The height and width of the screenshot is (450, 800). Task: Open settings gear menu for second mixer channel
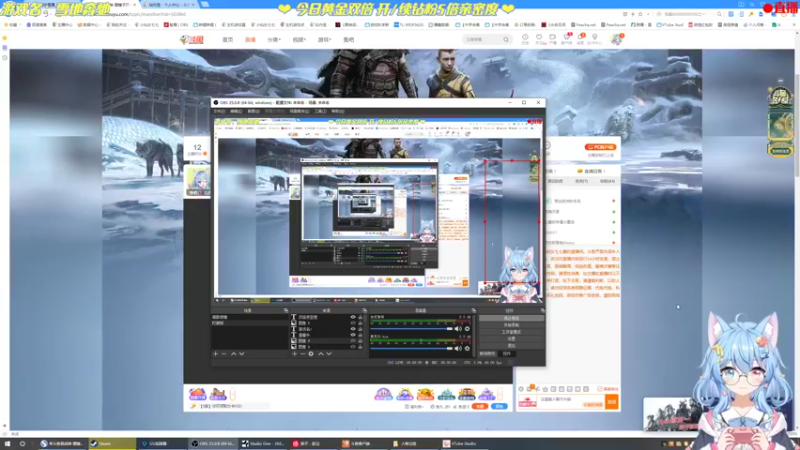(x=467, y=348)
